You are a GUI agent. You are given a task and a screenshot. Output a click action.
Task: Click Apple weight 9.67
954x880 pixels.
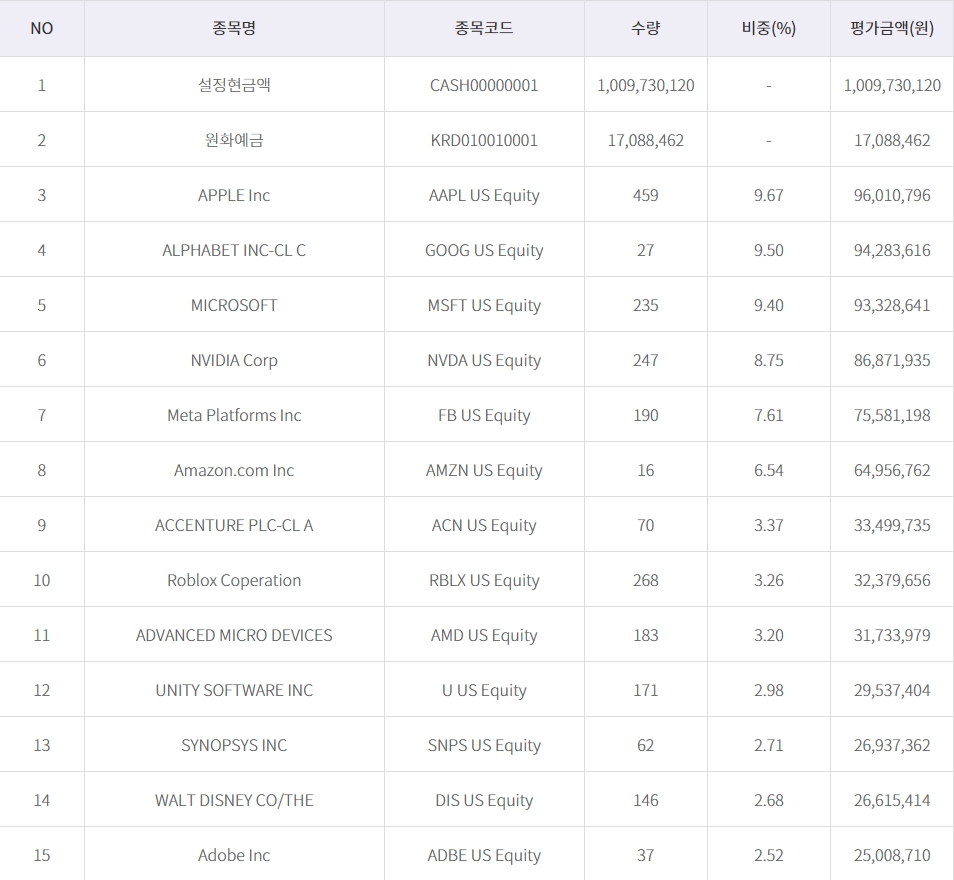tap(768, 195)
